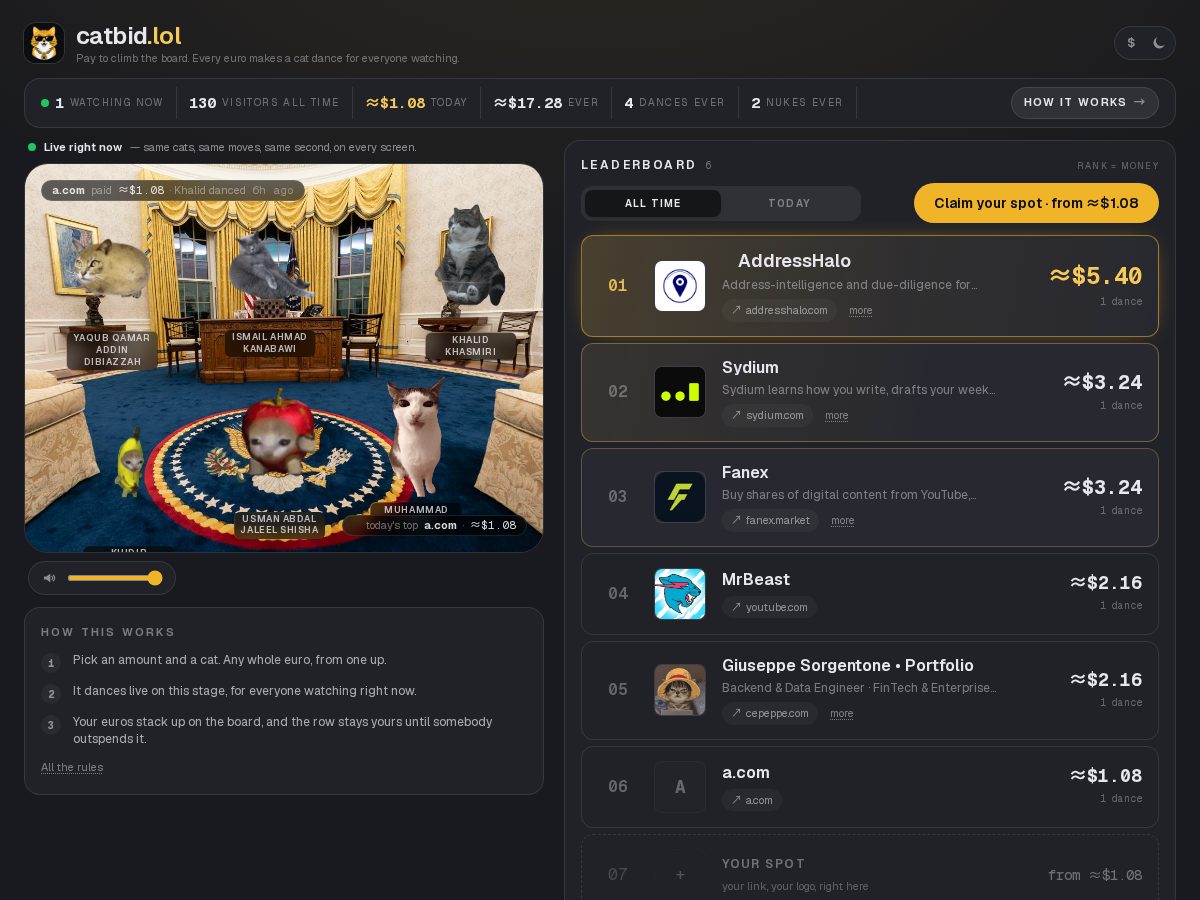
Task: Expand Sydium description with more
Action: pyautogui.click(x=837, y=416)
